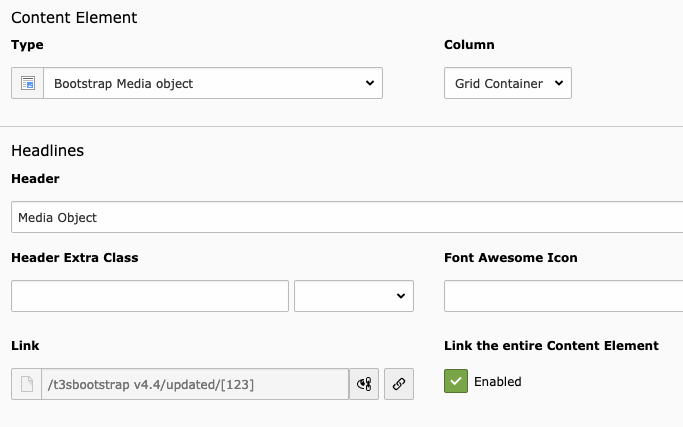Screen dimensions: 683x427
Task: Click the page document icon in Link field
Action: [27, 384]
